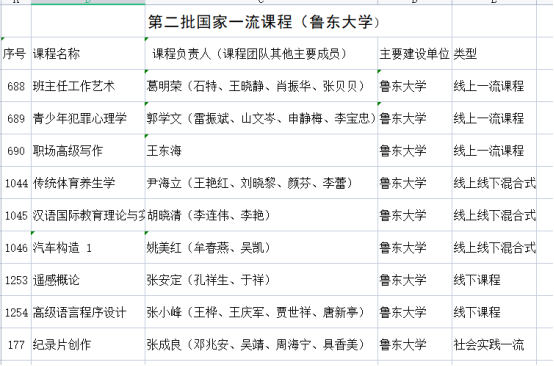Select cell with 青少年犯罪心理学

point(88,118)
